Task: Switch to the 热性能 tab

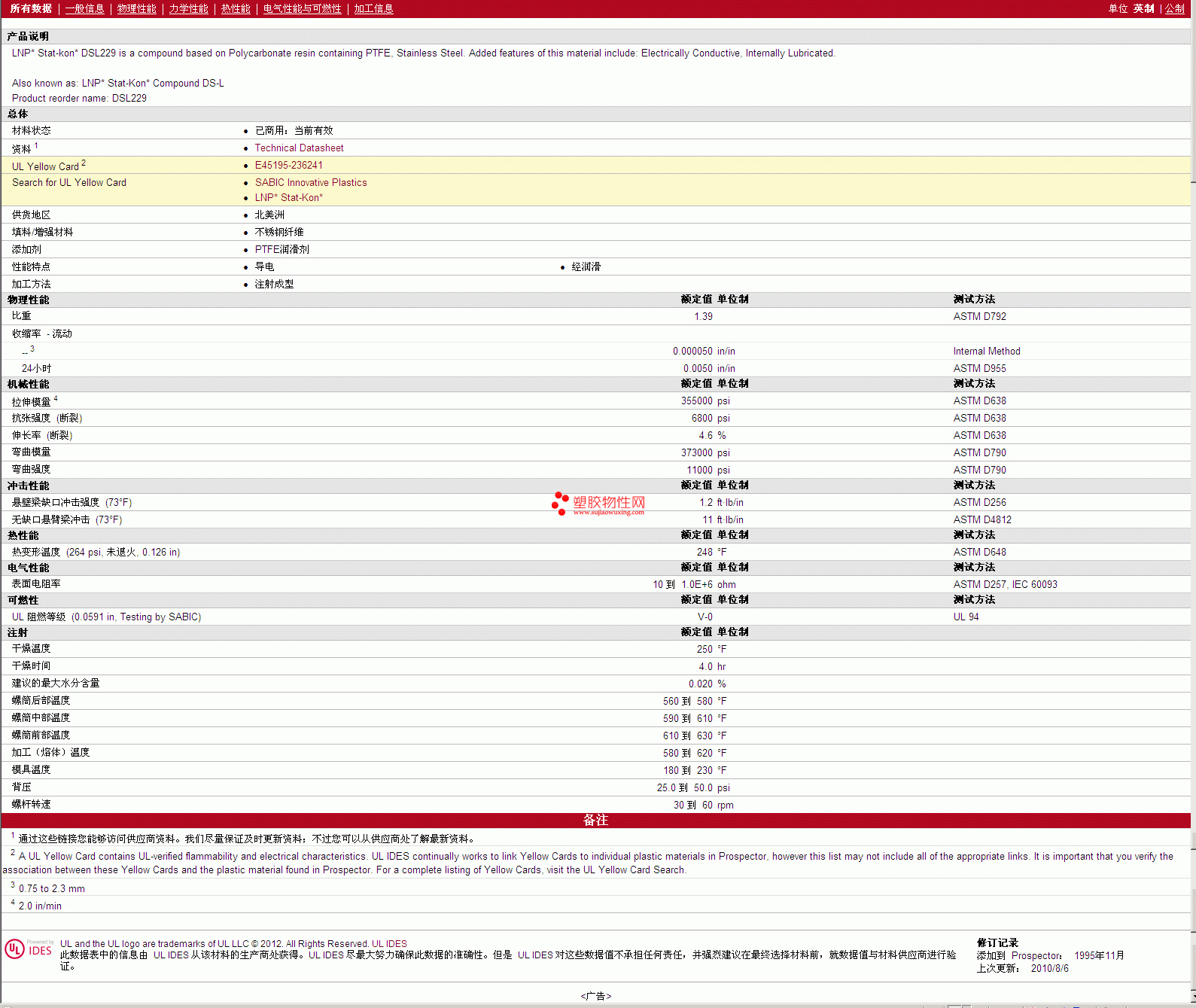Action: [236, 8]
